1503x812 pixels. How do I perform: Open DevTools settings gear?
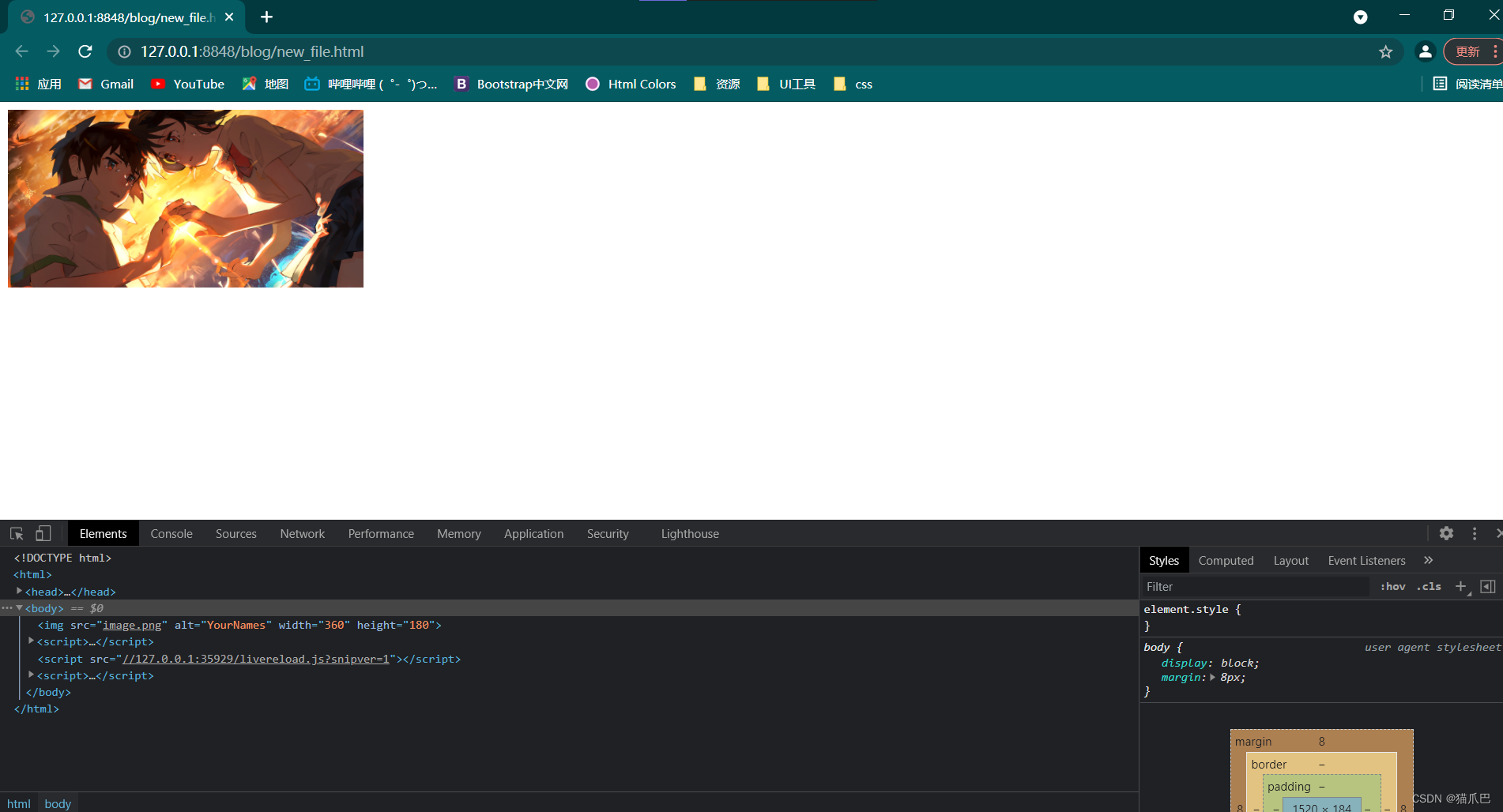coord(1446,533)
